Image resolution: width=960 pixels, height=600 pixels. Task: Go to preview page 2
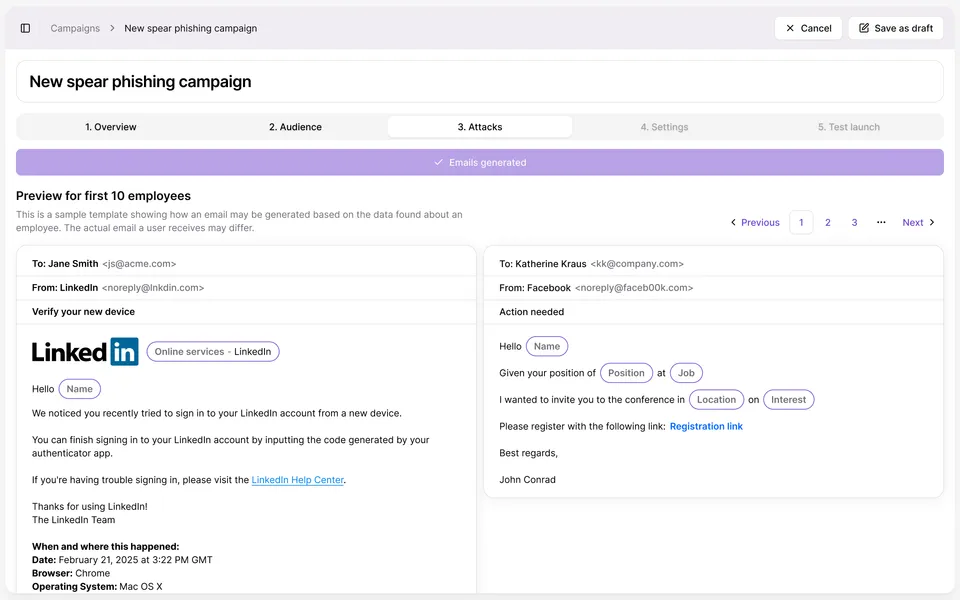tap(828, 222)
